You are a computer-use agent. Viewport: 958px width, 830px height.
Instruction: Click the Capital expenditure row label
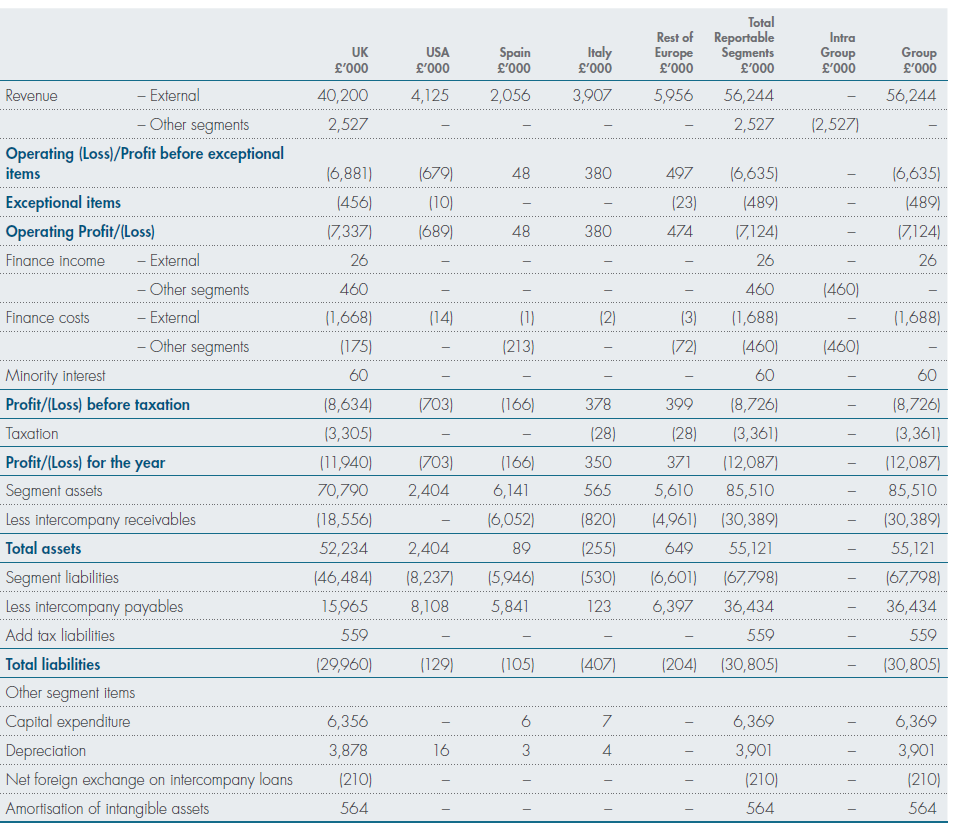click(68, 722)
